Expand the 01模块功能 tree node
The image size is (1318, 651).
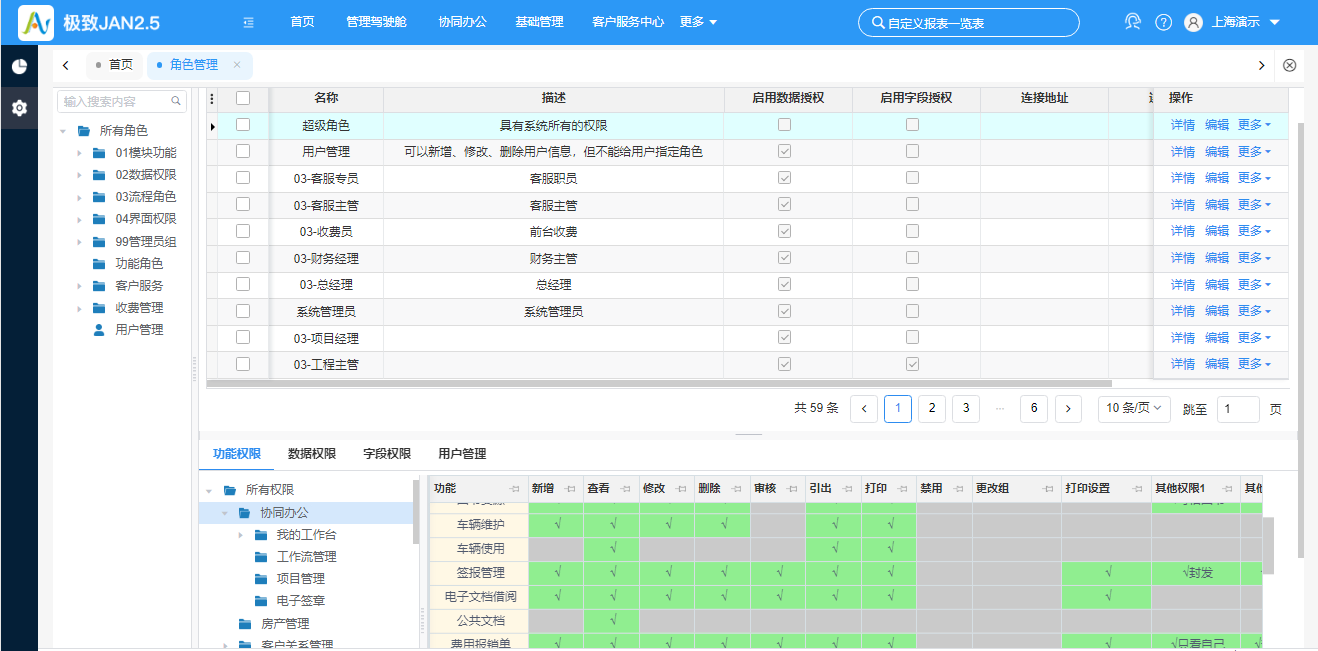tap(80, 153)
